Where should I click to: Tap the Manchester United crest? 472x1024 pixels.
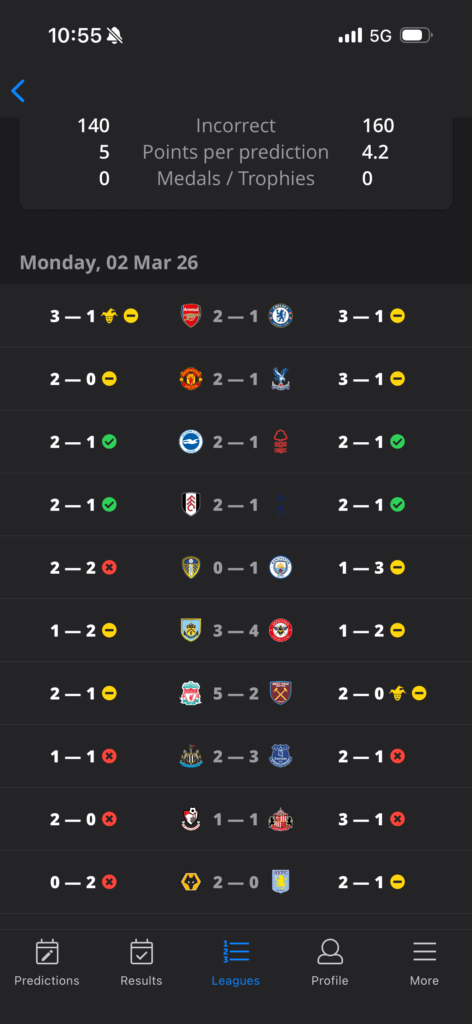tap(191, 379)
